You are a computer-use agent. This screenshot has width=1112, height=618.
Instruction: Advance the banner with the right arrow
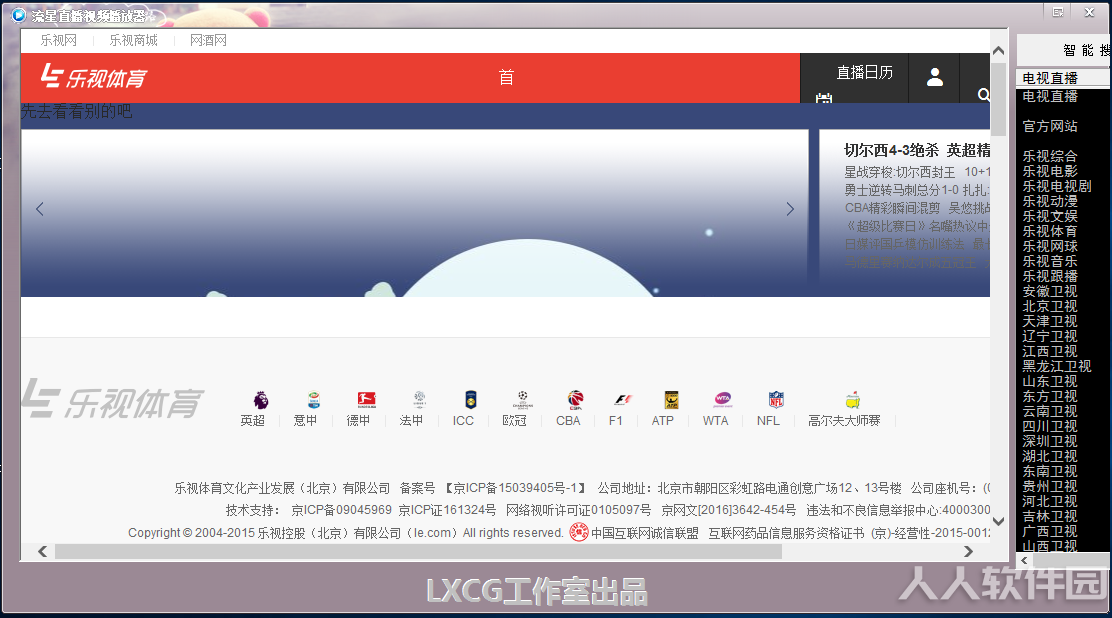click(790, 209)
